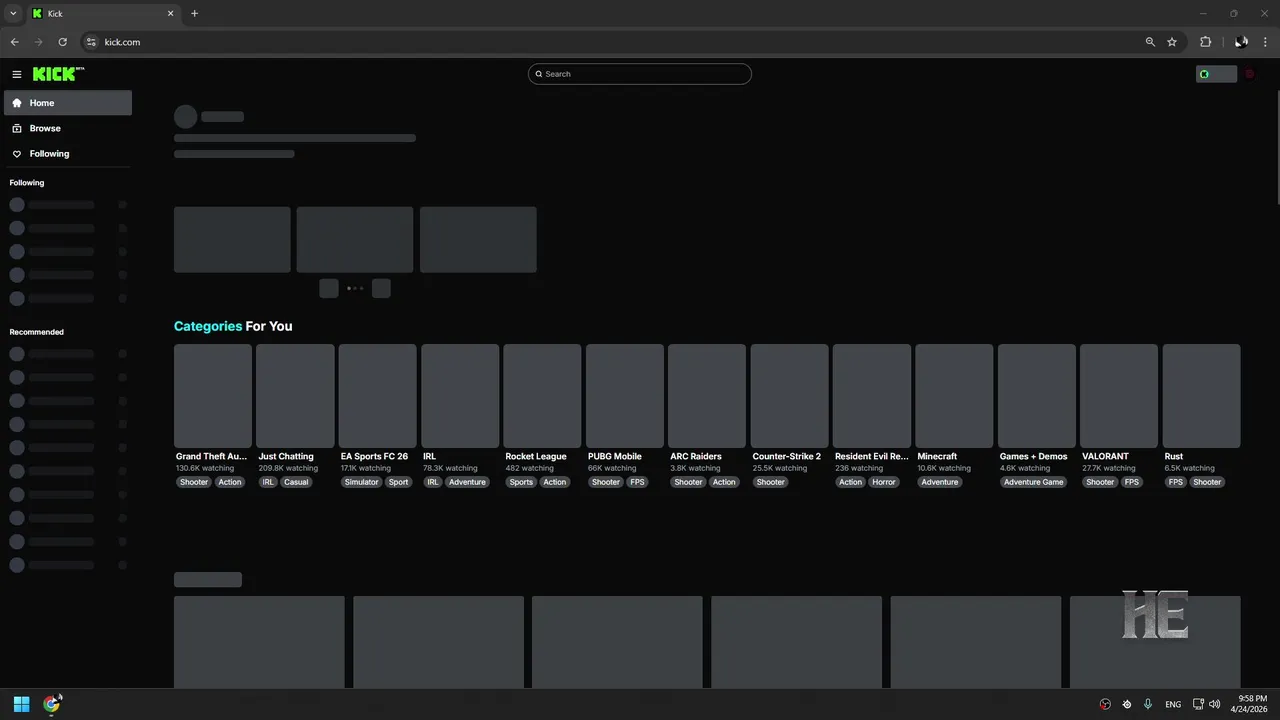Image resolution: width=1280 pixels, height=720 pixels.
Task: Open volume speaker icon in tray
Action: point(1214,704)
